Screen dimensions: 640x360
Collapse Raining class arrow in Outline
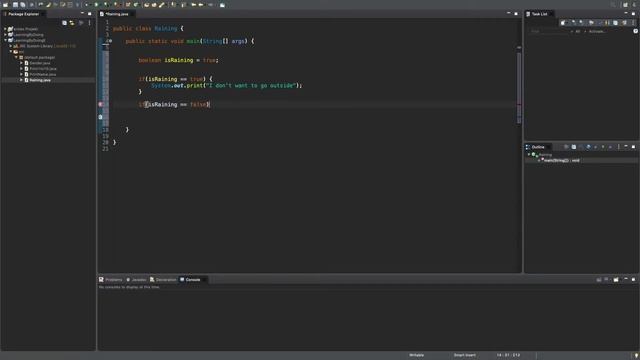(x=529, y=155)
